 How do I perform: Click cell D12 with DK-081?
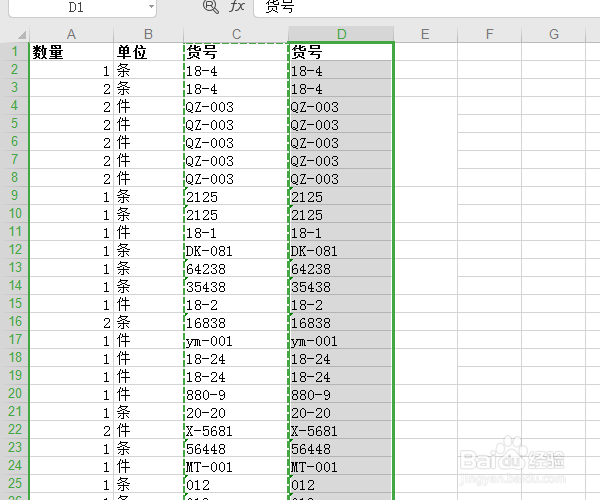click(x=341, y=250)
